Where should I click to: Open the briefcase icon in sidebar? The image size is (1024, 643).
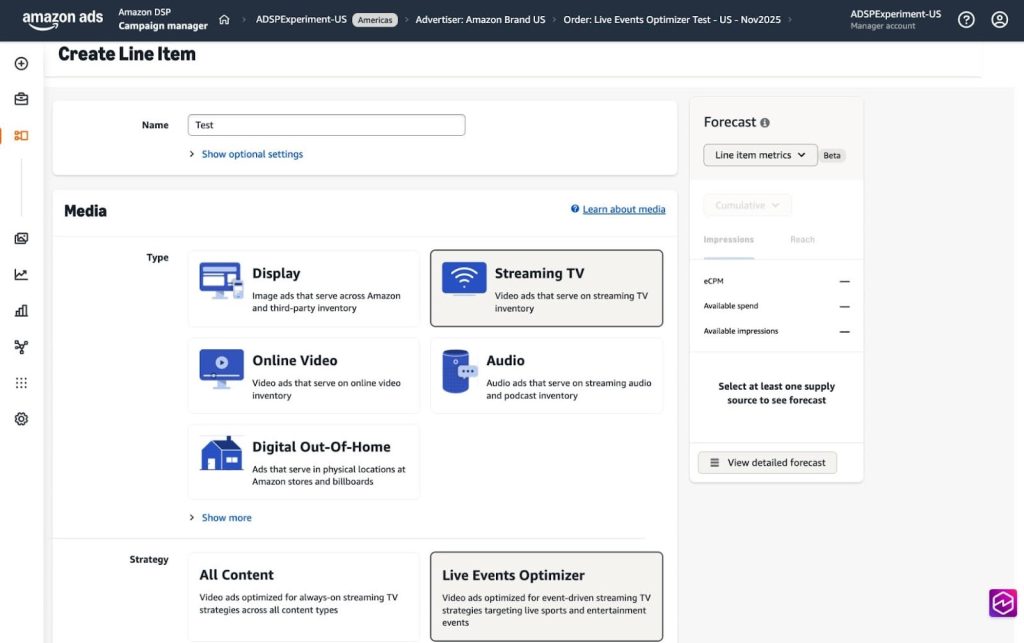click(x=22, y=99)
